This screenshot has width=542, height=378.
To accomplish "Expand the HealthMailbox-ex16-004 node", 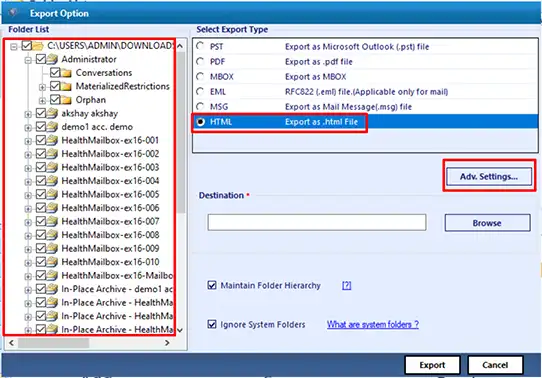I will click(x=28, y=182).
